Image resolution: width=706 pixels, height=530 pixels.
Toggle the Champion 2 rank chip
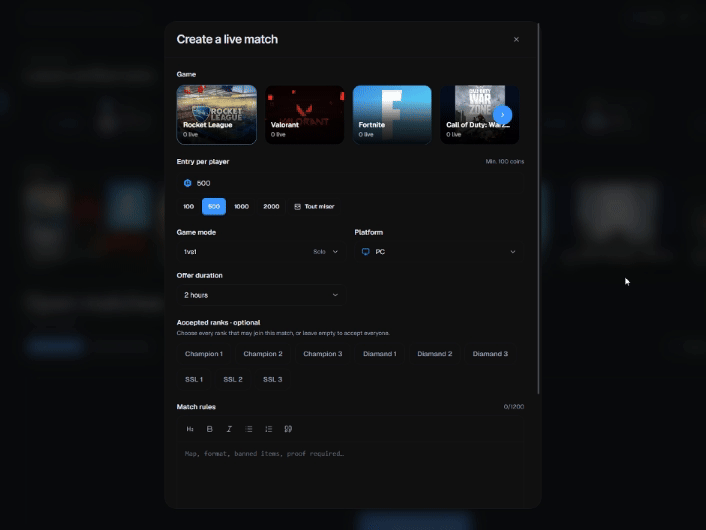[263, 354]
